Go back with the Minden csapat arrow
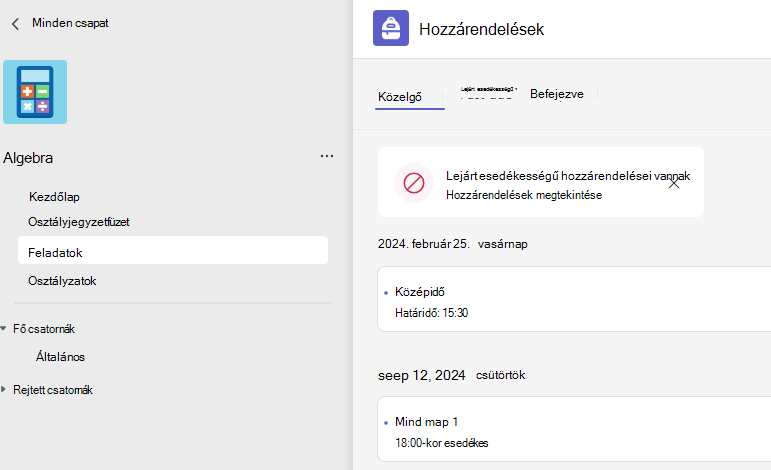This screenshot has width=771, height=470. [15, 24]
